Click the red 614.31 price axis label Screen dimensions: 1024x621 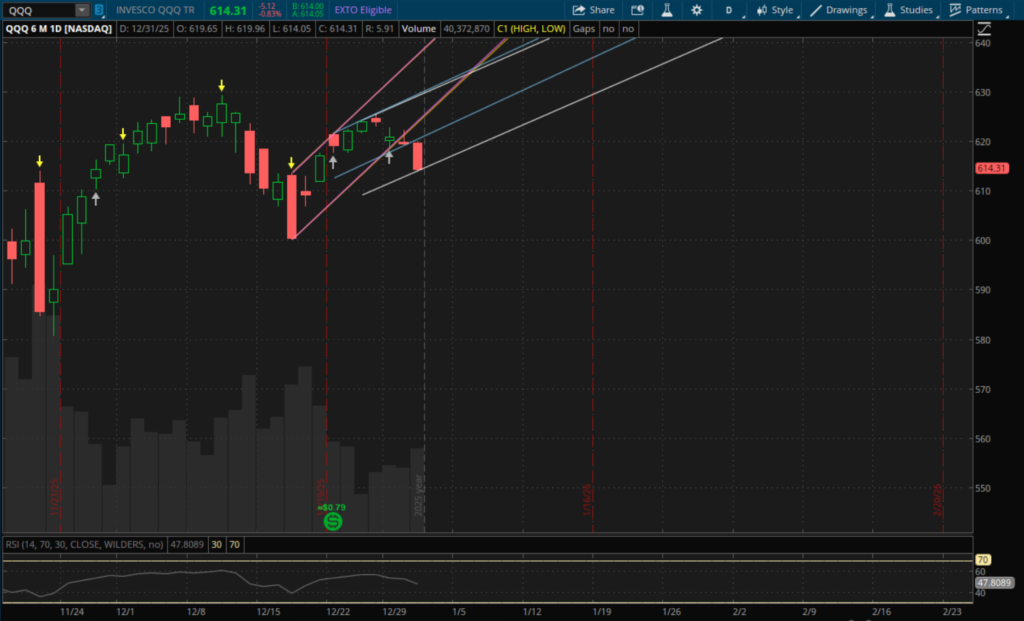[989, 169]
